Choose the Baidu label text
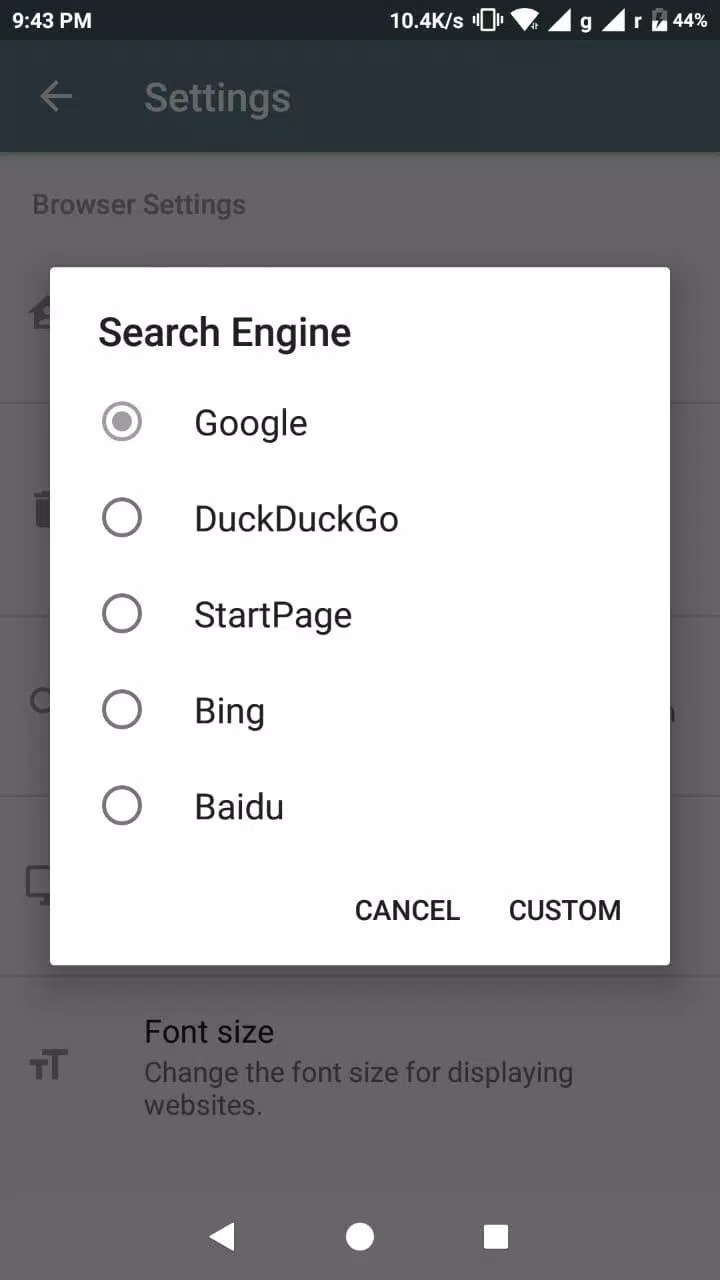 click(239, 807)
